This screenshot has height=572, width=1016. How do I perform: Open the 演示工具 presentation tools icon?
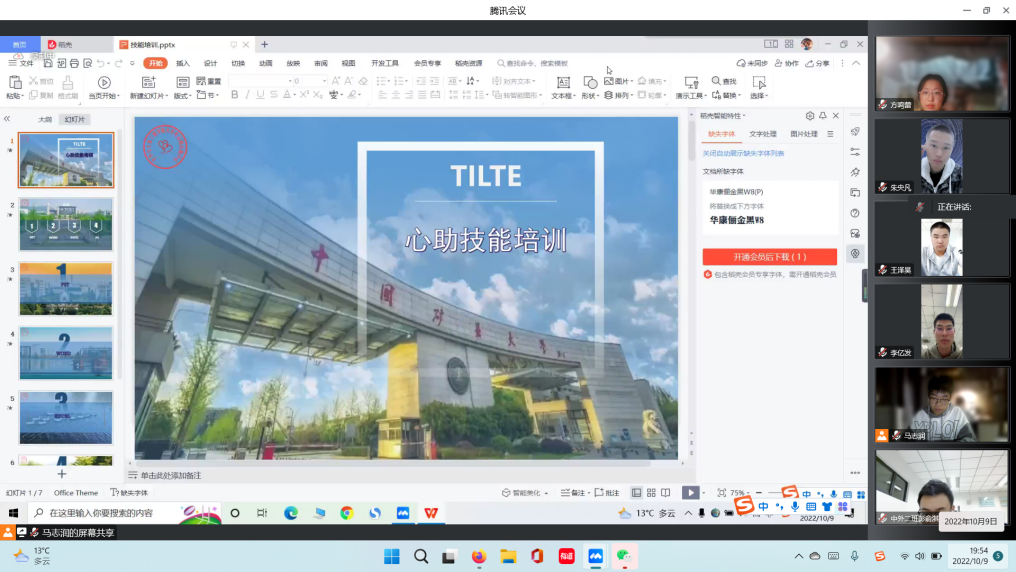pyautogui.click(x=690, y=82)
